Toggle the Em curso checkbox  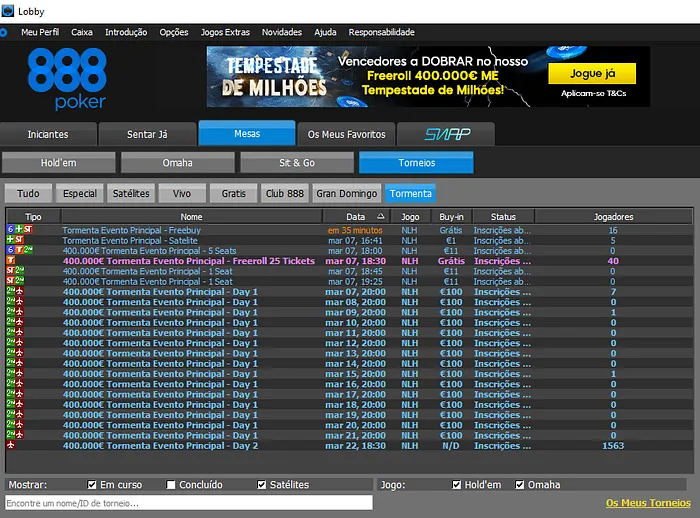[x=92, y=485]
